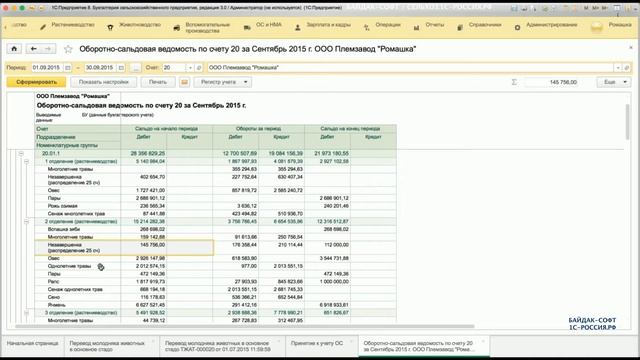Collapse the 1 отделение group
This screenshot has height=360, width=640.
(26, 162)
